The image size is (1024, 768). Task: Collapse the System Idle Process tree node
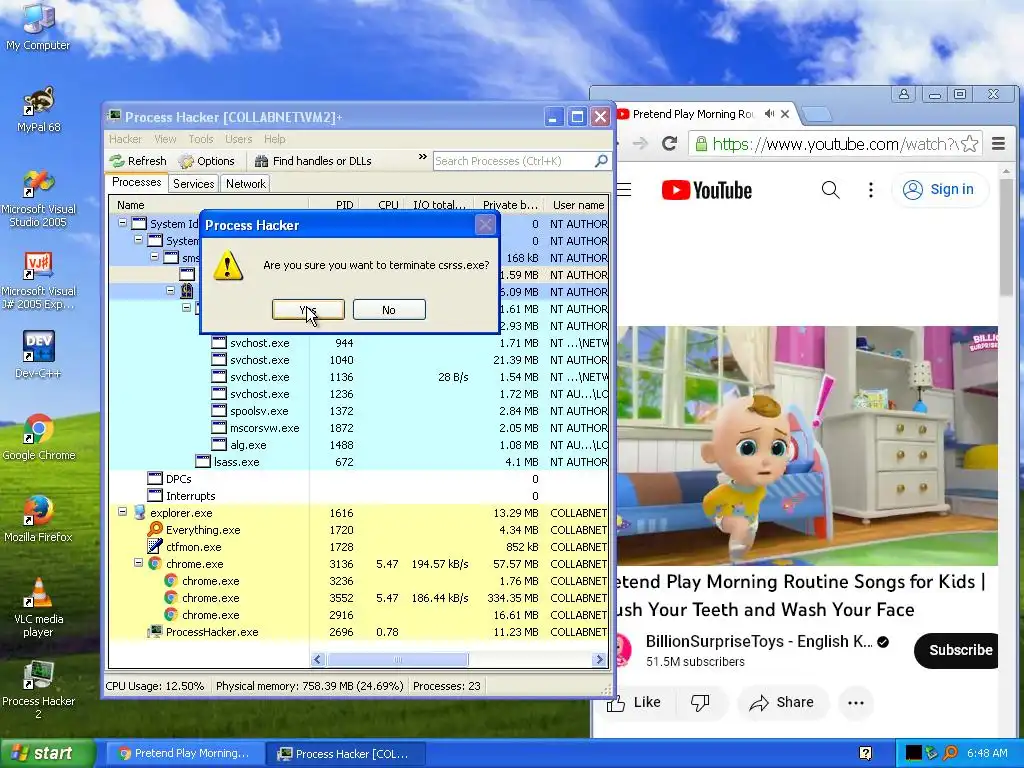coord(122,223)
